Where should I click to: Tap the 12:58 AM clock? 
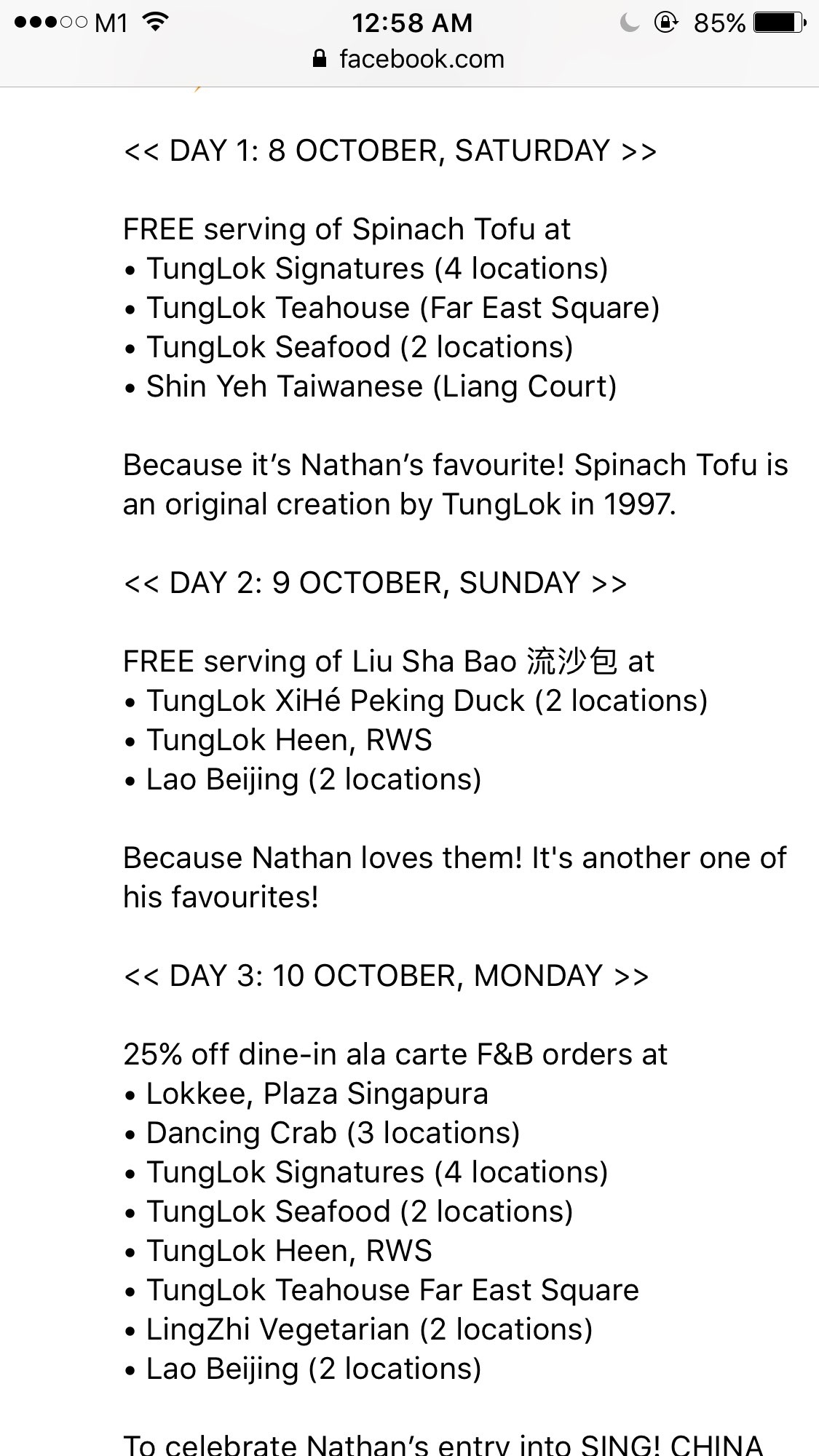[x=412, y=23]
